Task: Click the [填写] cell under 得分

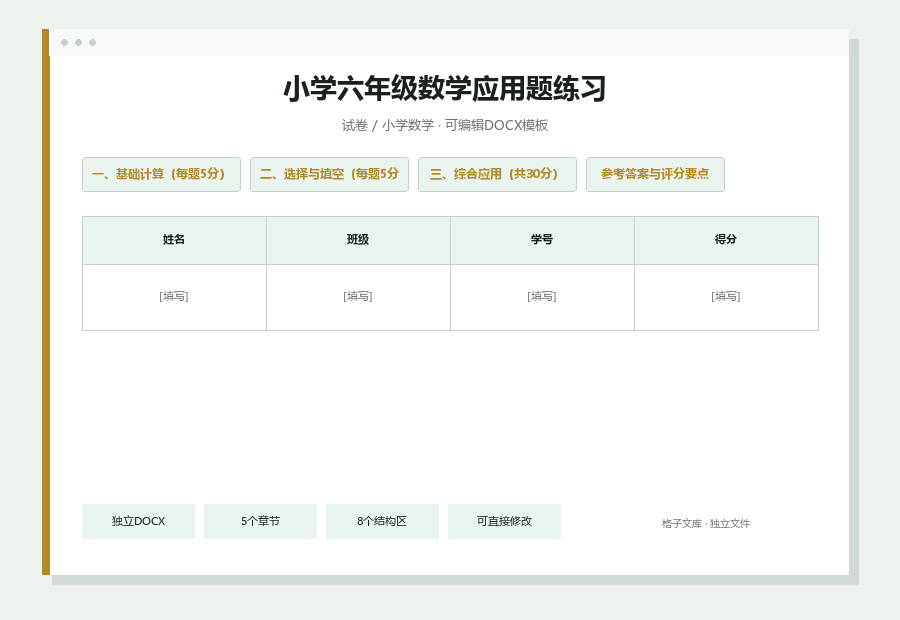Action: click(726, 297)
